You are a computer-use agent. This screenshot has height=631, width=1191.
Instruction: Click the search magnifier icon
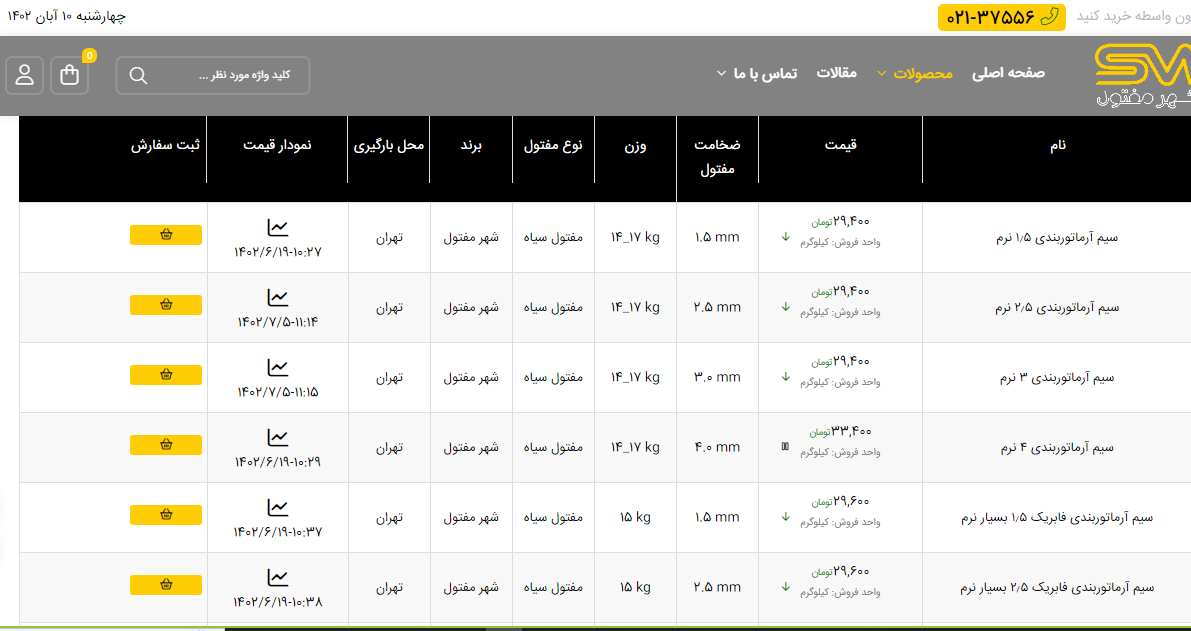point(138,75)
